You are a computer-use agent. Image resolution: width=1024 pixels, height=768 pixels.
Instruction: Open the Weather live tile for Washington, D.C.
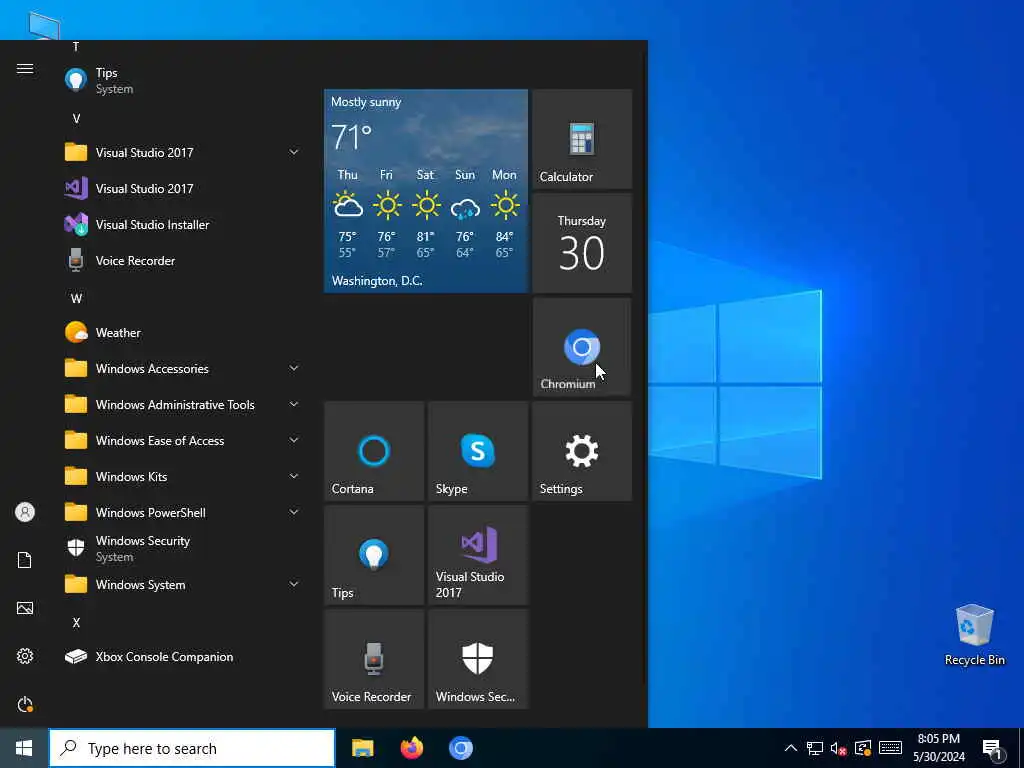tap(426, 191)
